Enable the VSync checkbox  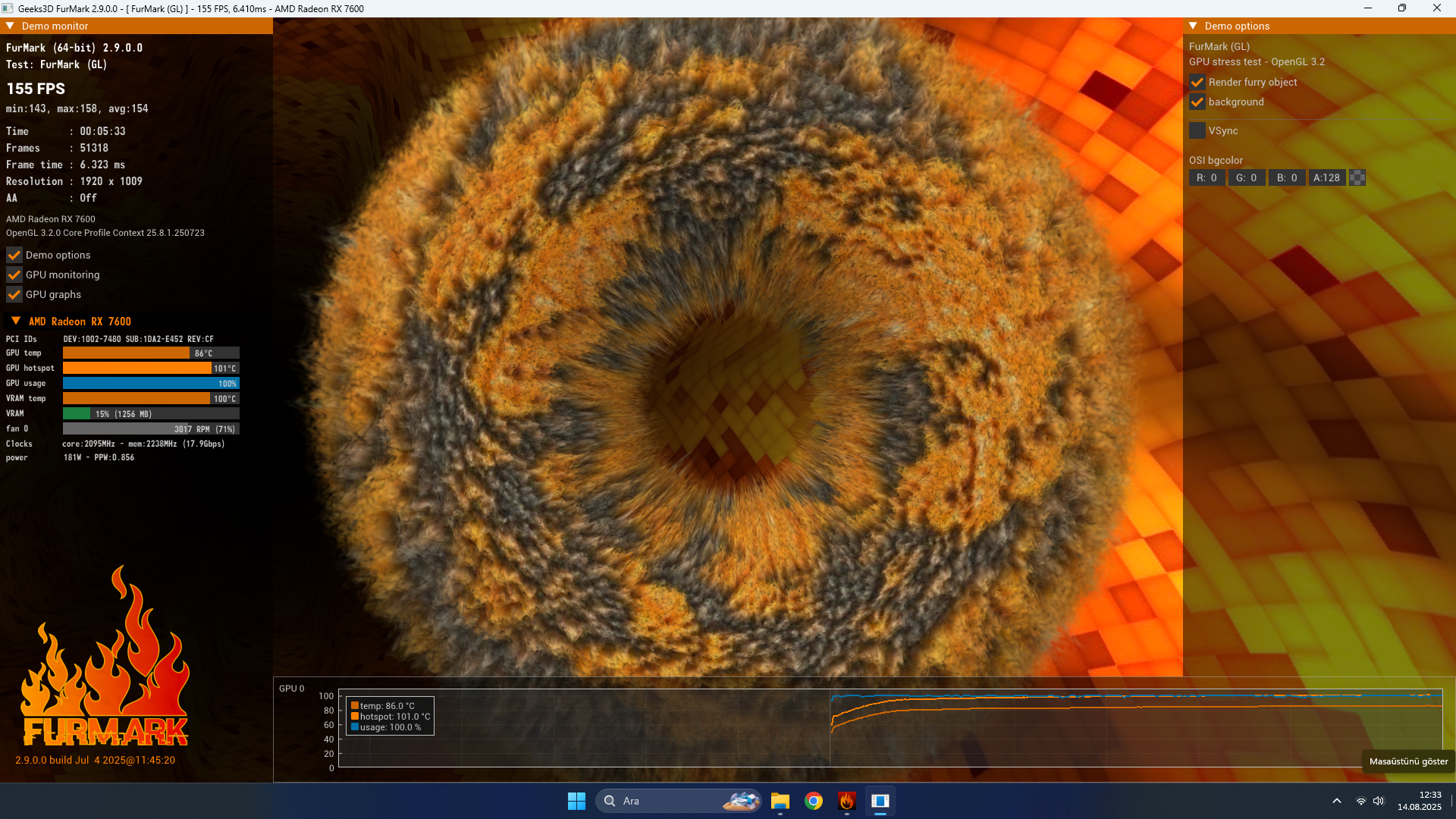tap(1197, 130)
